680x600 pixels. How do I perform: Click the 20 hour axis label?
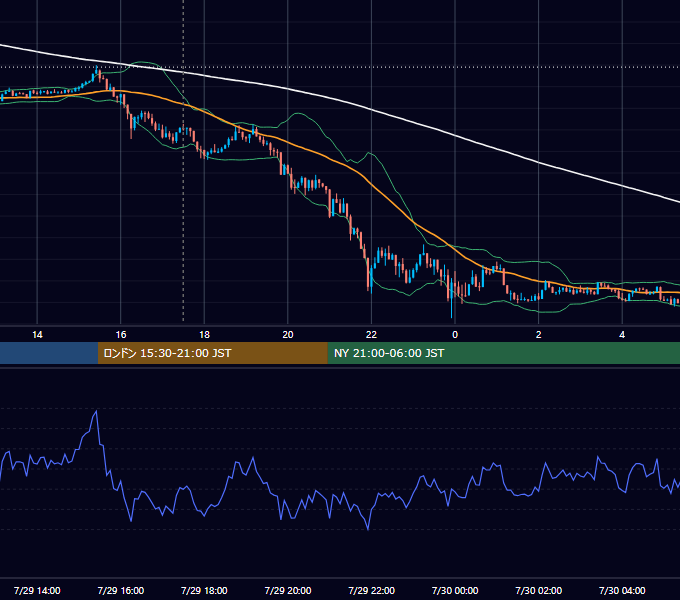coord(288,335)
